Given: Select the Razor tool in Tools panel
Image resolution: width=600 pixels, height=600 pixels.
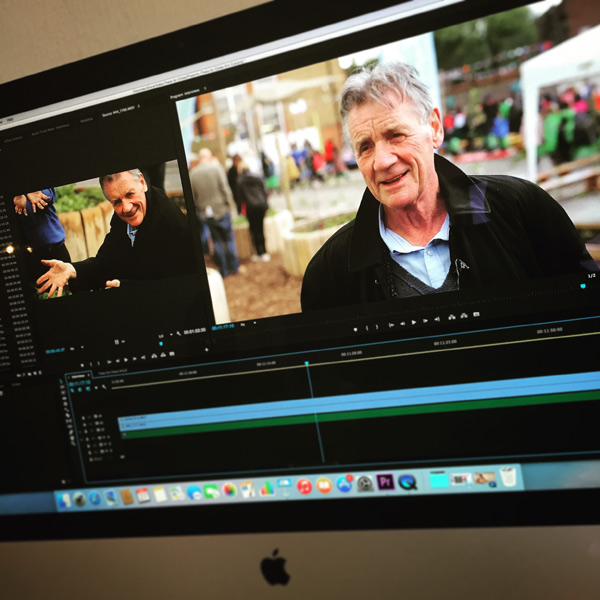Looking at the screenshot, I should (x=67, y=415).
